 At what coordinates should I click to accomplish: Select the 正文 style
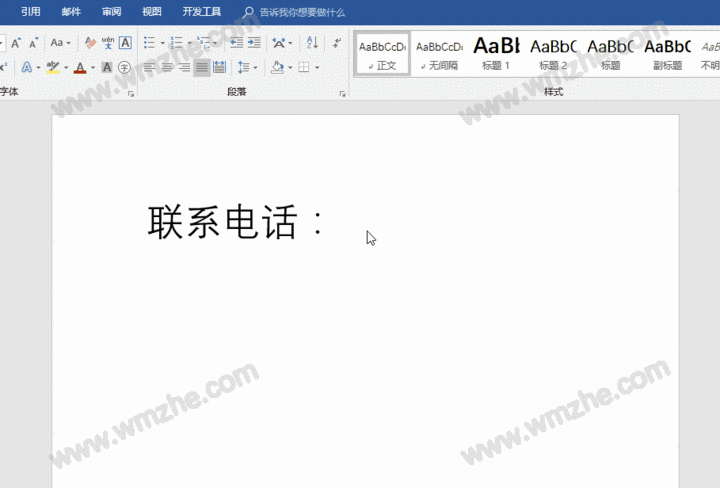click(382, 54)
